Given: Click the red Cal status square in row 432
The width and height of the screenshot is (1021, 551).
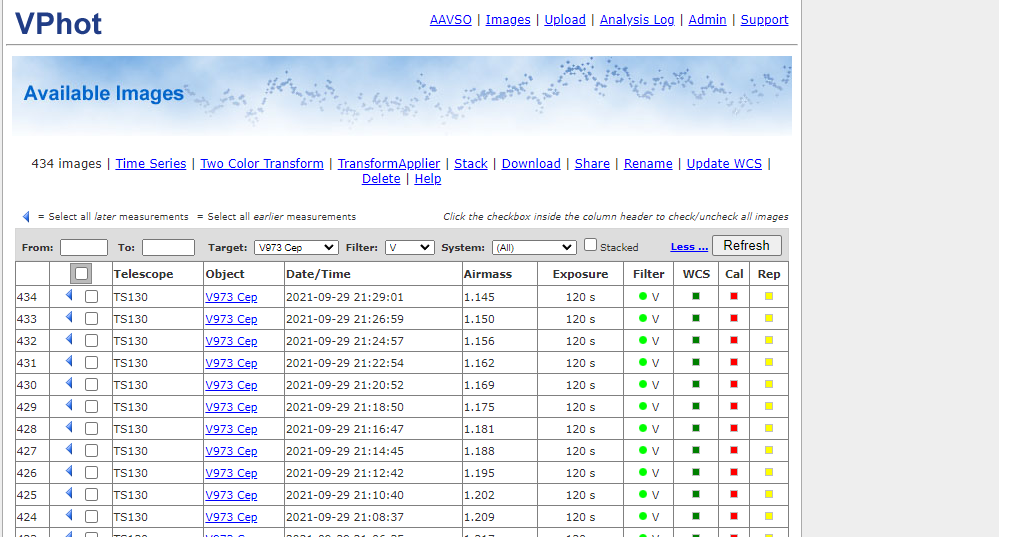Looking at the screenshot, I should click(734, 340).
